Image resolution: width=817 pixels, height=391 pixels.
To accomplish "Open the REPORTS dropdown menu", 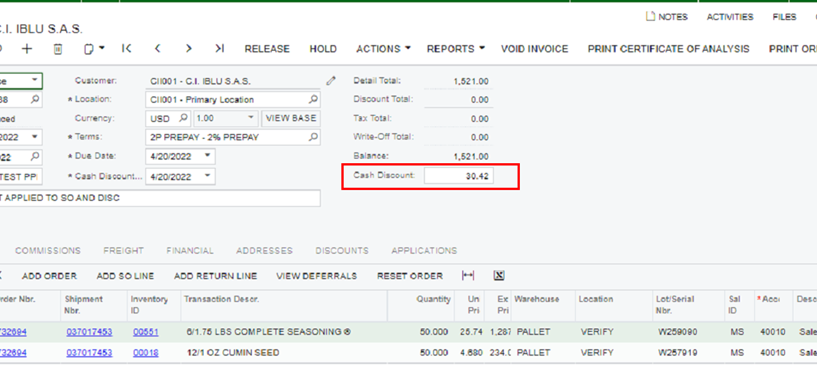I will [455, 49].
